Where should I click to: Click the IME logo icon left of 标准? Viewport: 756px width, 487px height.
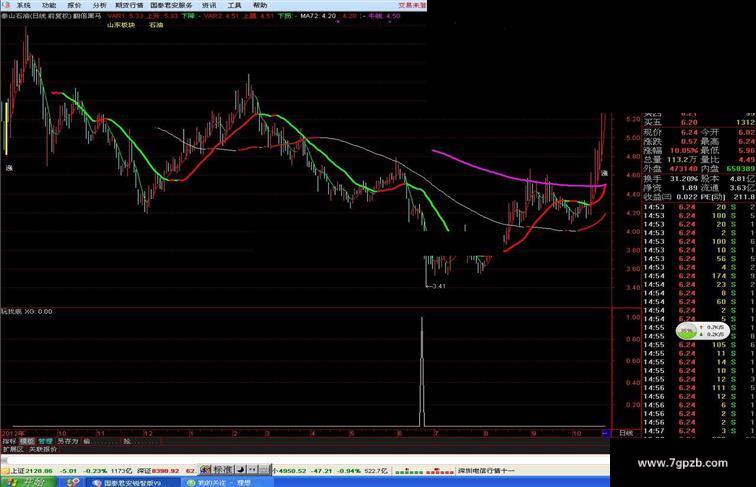[x=205, y=469]
